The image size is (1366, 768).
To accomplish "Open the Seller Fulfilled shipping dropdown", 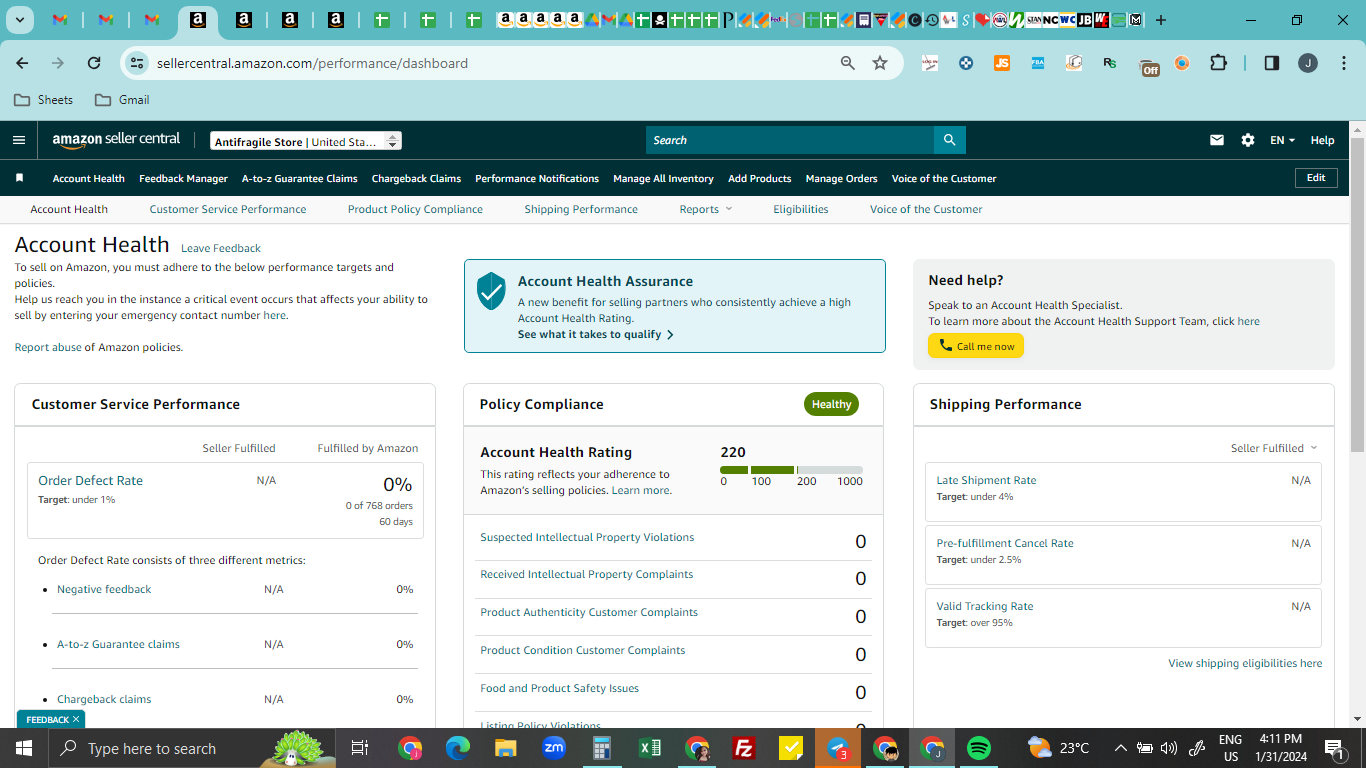I will 1274,448.
